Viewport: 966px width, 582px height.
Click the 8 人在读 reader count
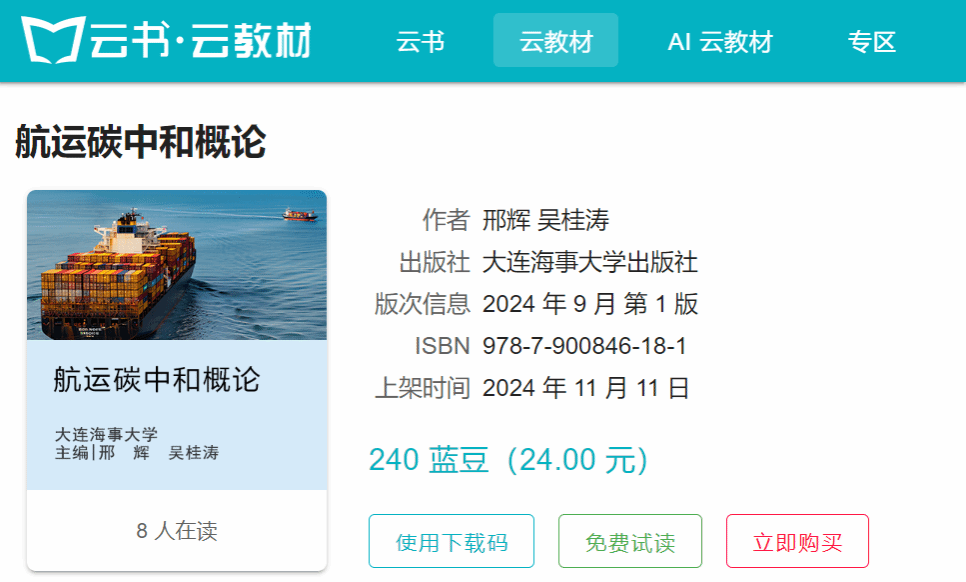tap(177, 531)
